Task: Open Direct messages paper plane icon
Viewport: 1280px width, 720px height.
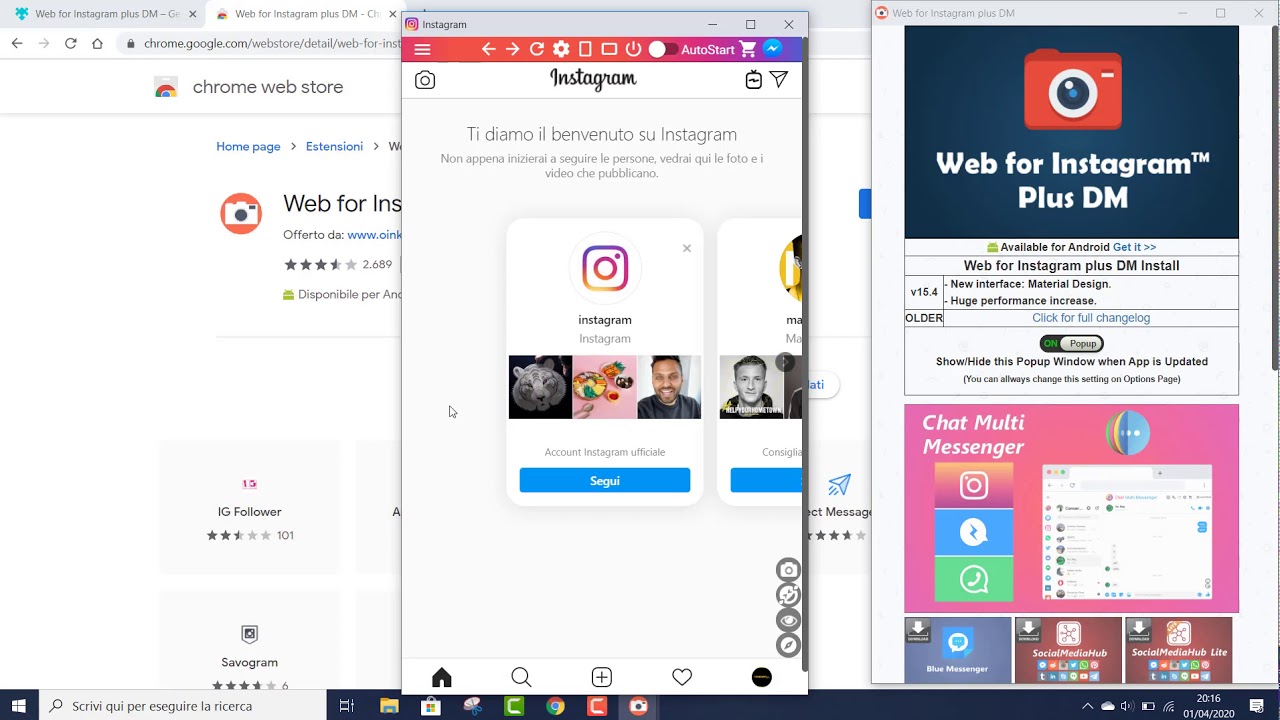Action: tap(779, 80)
